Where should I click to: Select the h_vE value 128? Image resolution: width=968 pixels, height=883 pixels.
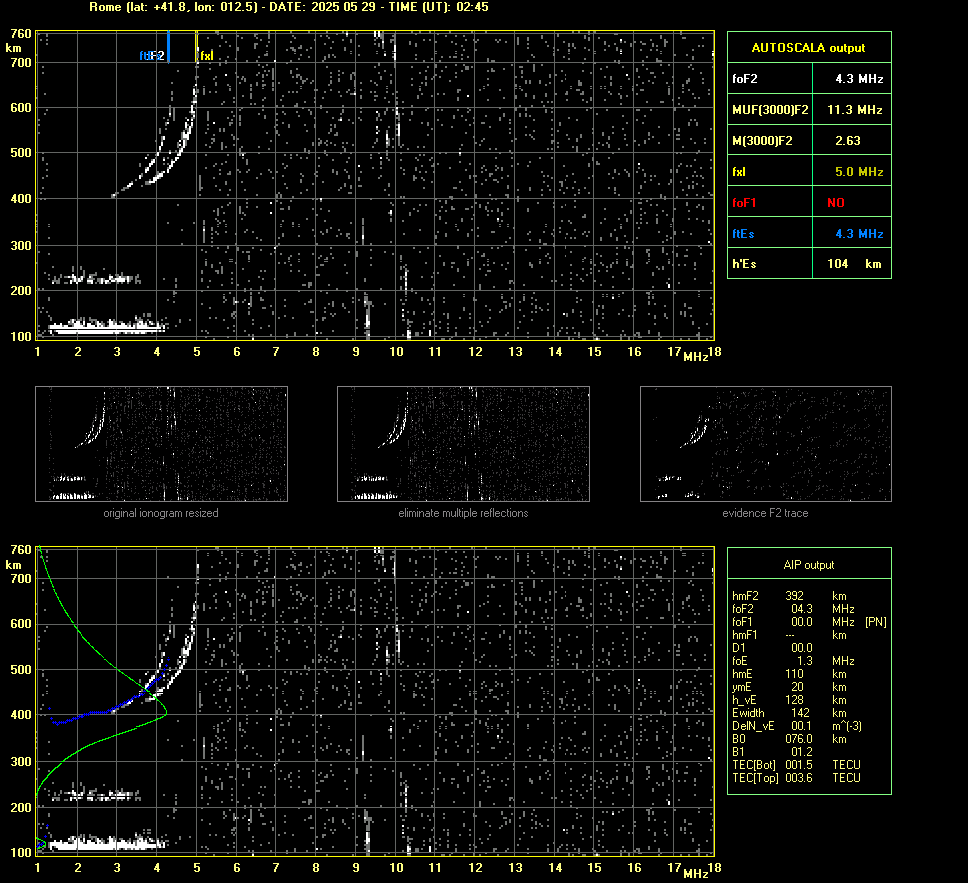(795, 700)
